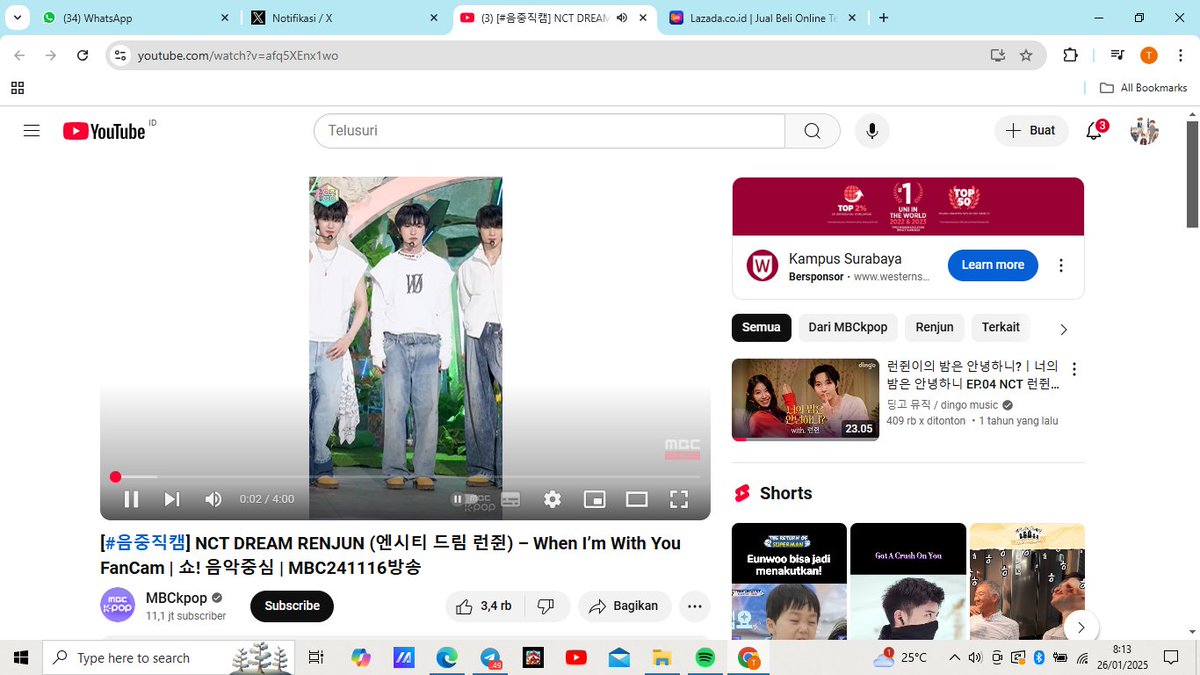Image resolution: width=1200 pixels, height=675 pixels.
Task: Open the Chrome tab search dropdown
Action: coord(17,18)
